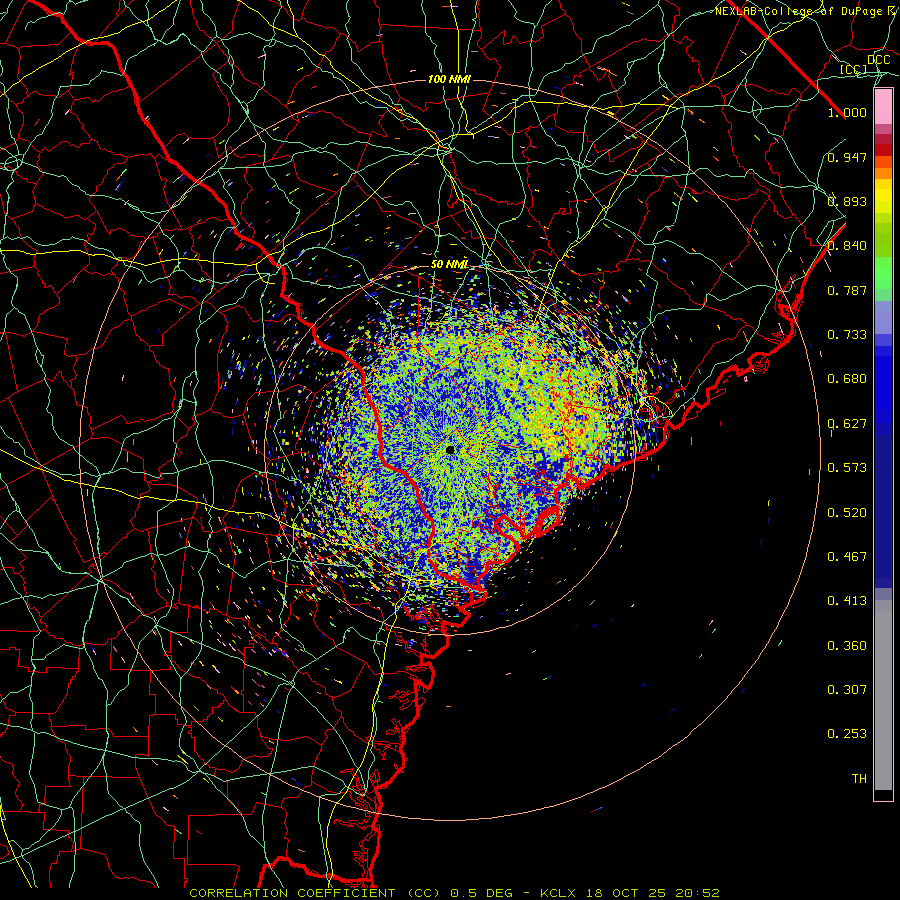Image resolution: width=900 pixels, height=900 pixels.
Task: Click the 0.360 scale value
Action: pos(847,646)
